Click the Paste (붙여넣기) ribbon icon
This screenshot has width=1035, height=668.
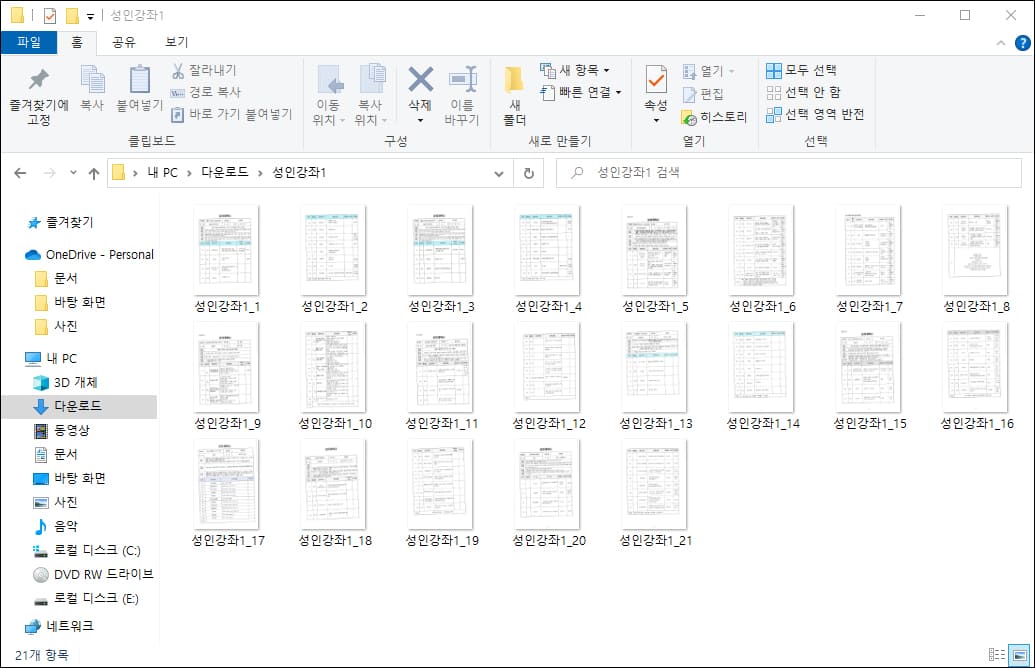tap(139, 79)
